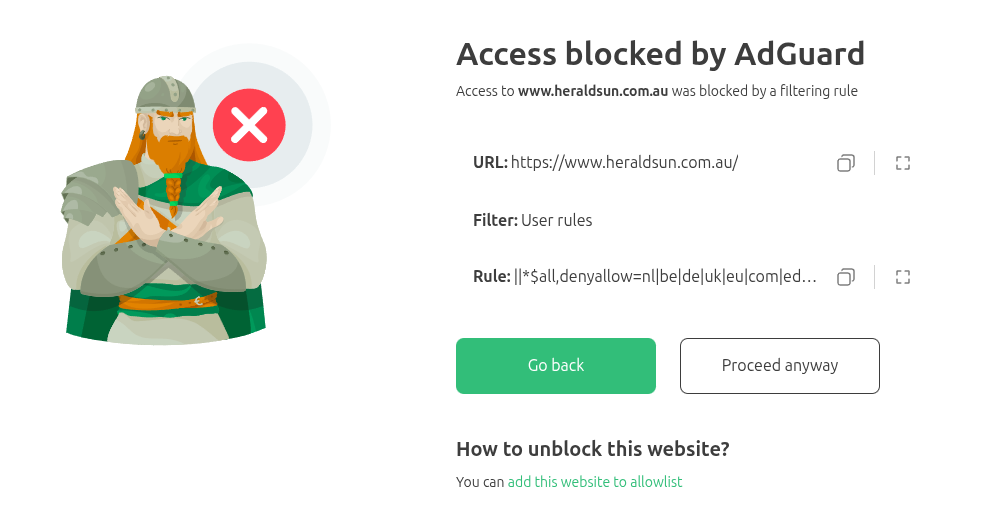
Task: Expand the full filtering rule
Action: 903,277
